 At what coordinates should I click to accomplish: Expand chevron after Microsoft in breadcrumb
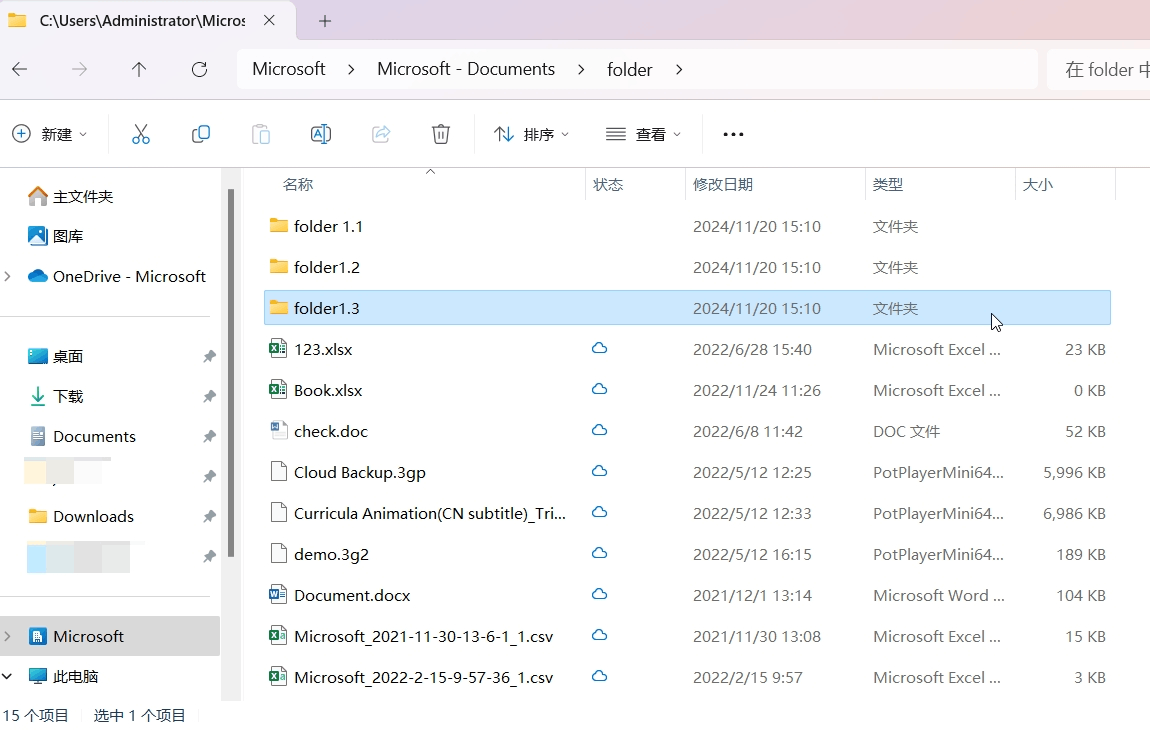[x=351, y=70]
